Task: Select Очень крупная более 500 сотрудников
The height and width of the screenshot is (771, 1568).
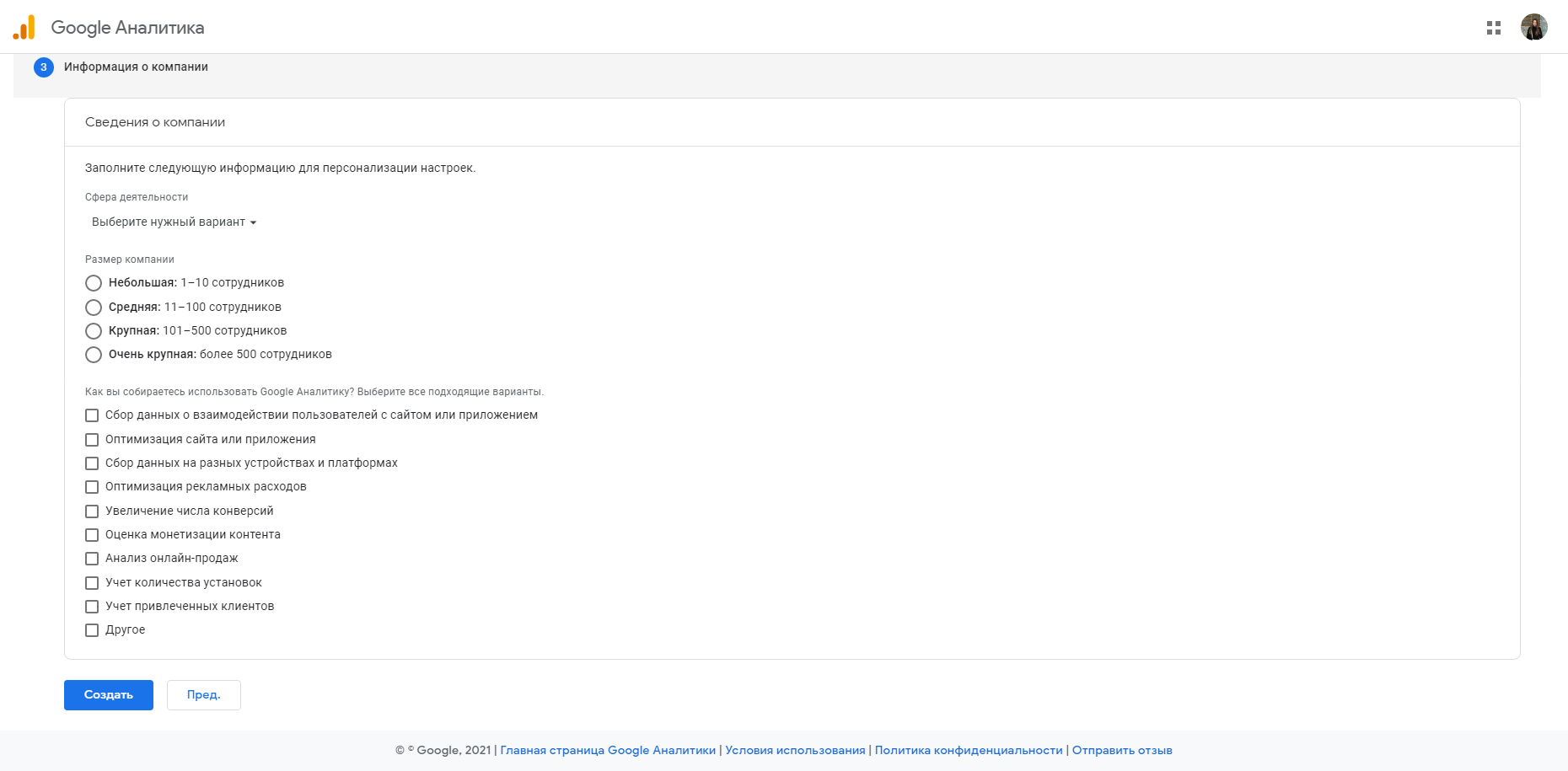Action: tap(94, 355)
